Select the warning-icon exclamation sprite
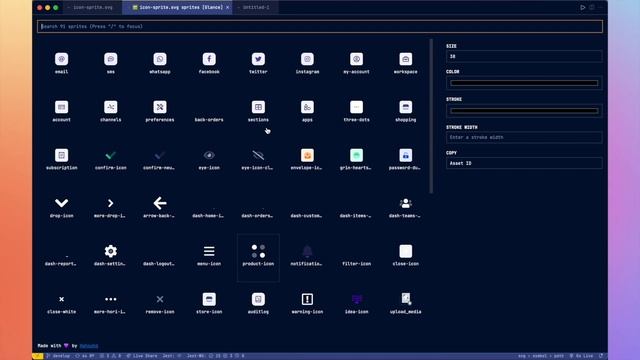 307,299
